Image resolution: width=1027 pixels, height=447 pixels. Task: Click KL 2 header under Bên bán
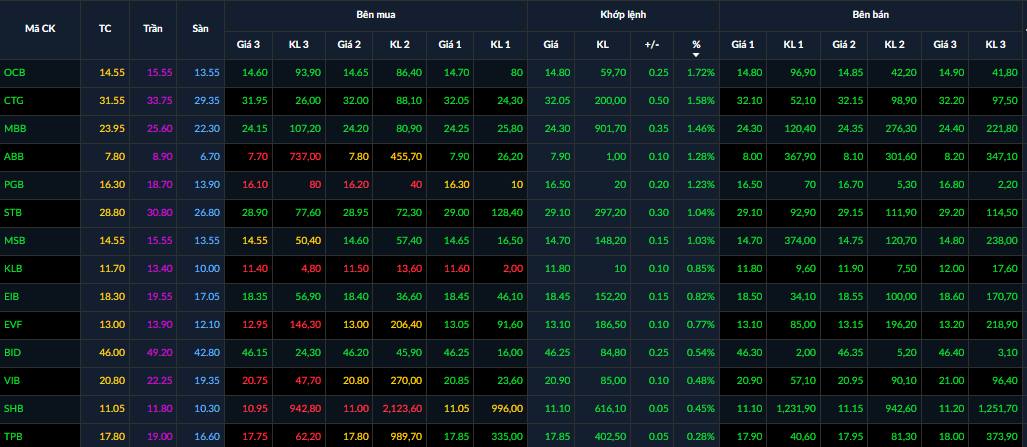coord(894,45)
